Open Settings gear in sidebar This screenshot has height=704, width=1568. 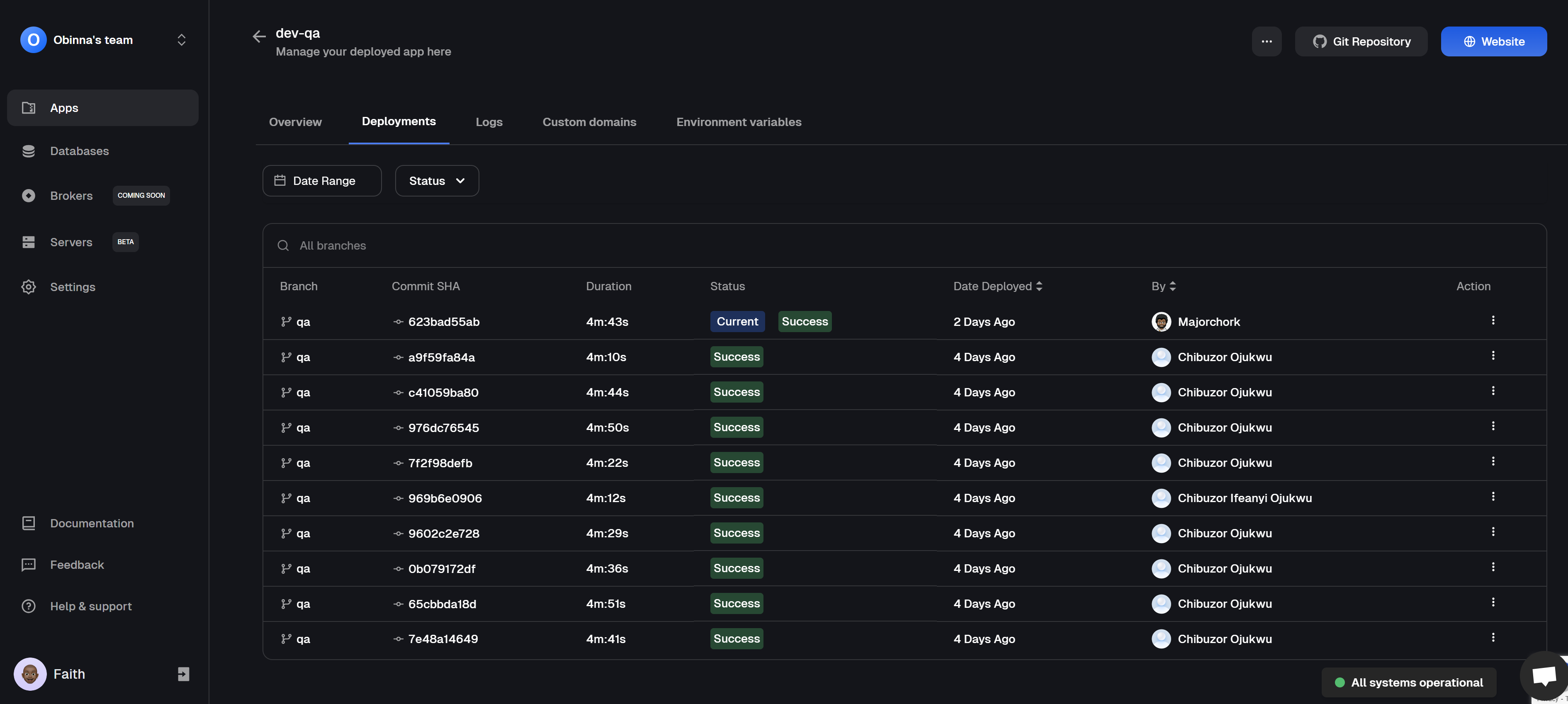(29, 286)
